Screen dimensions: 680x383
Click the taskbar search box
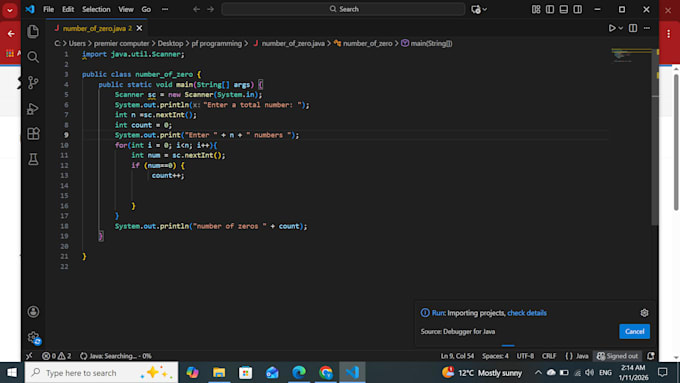101,373
